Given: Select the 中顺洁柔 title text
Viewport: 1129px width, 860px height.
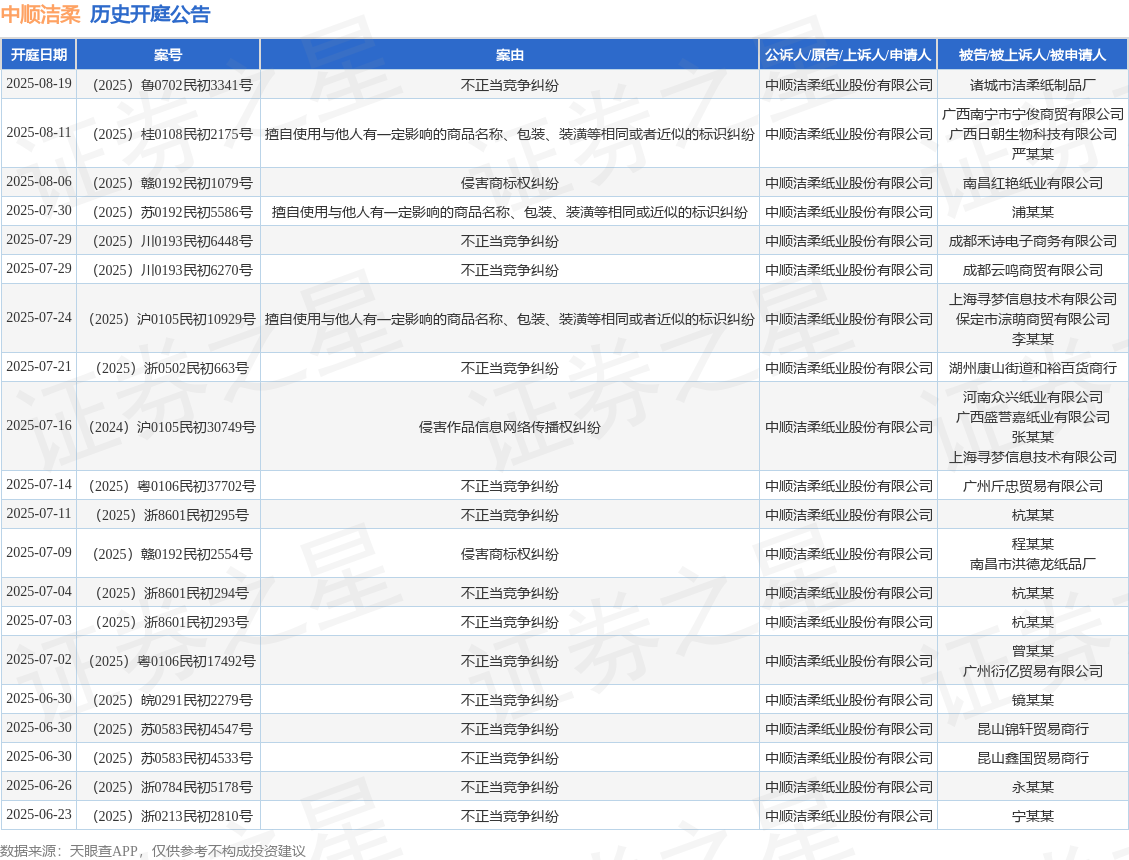Looking at the screenshot, I should (x=40, y=14).
